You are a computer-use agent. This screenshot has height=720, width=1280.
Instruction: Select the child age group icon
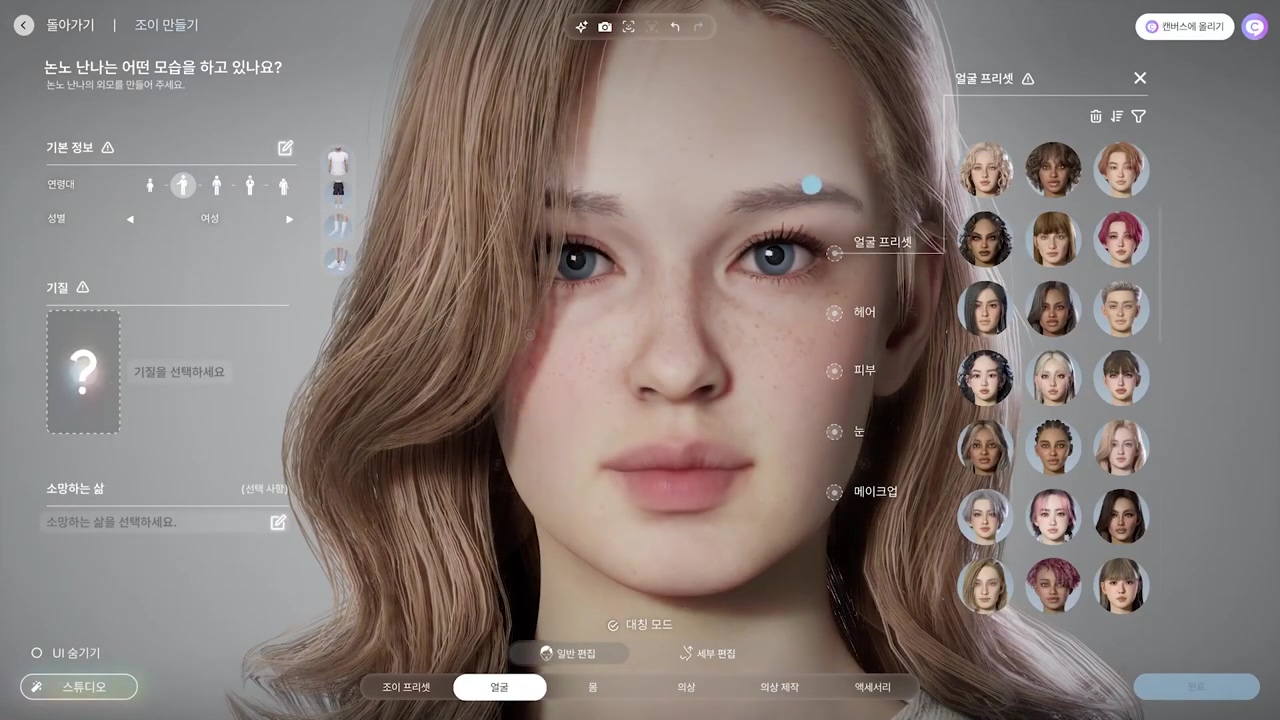point(150,185)
